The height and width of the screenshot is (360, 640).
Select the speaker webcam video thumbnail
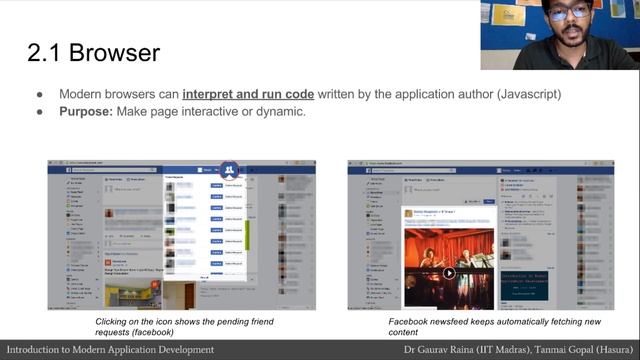[x=560, y=35]
